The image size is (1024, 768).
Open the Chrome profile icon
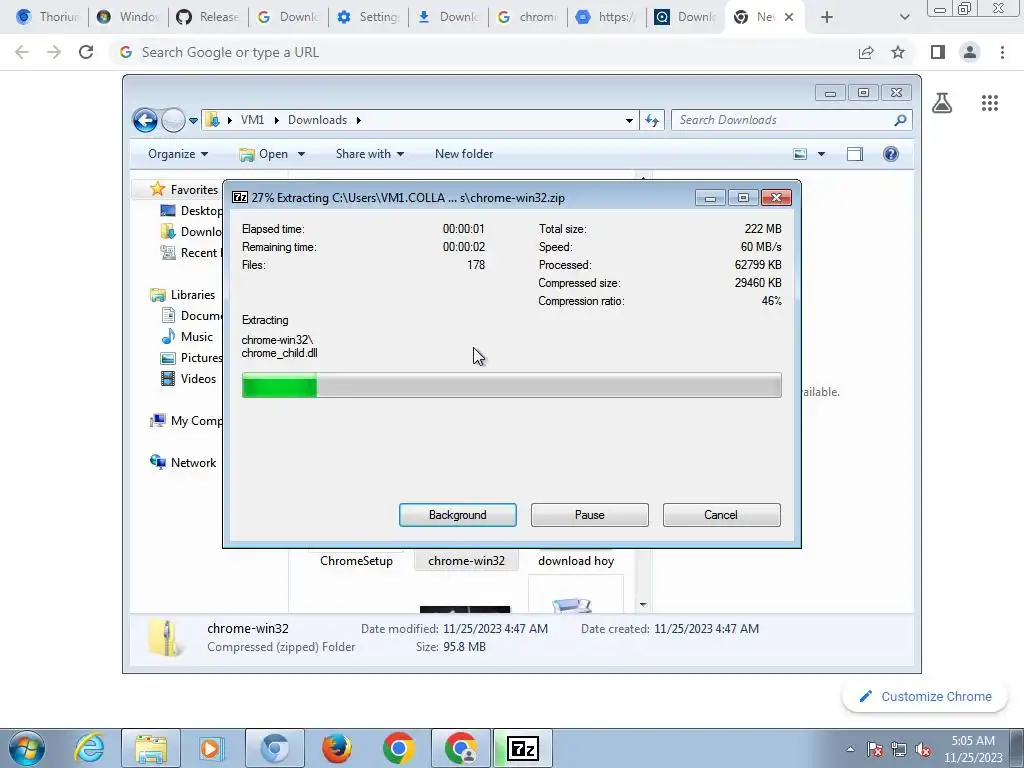click(x=970, y=52)
